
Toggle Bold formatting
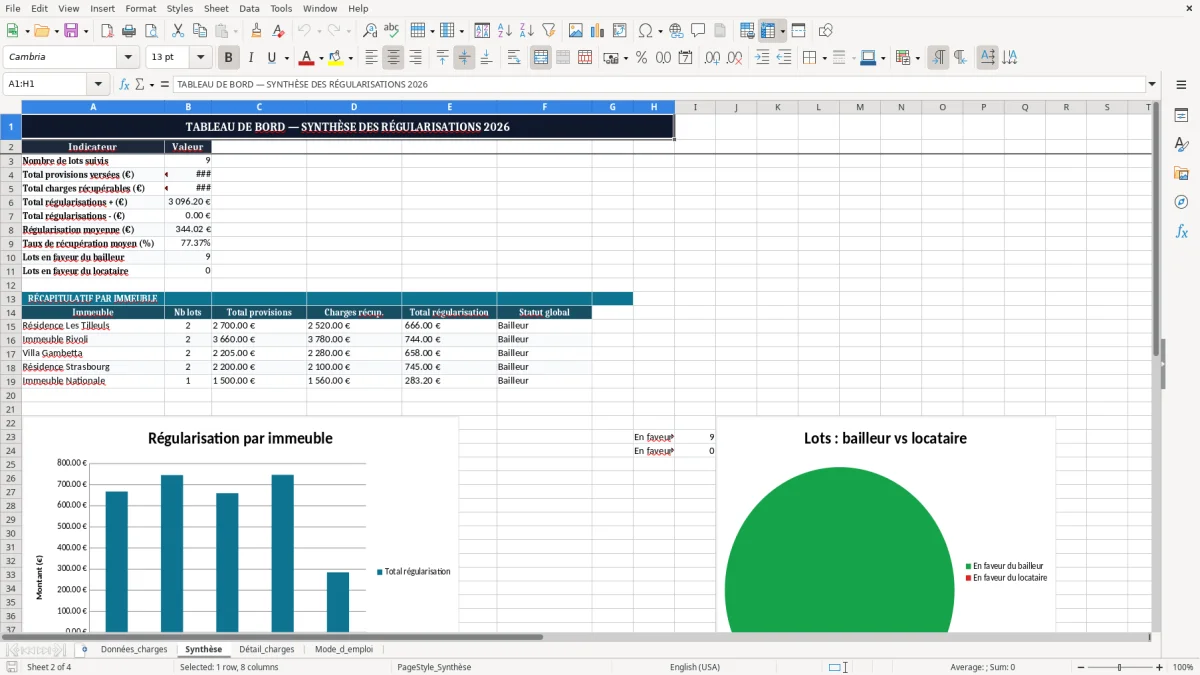(228, 58)
